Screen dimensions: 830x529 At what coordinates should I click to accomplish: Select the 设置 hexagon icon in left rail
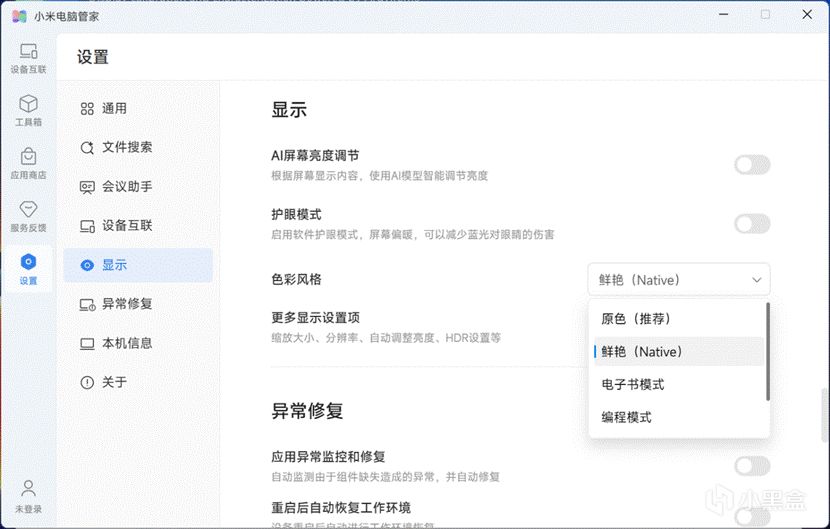[29, 262]
